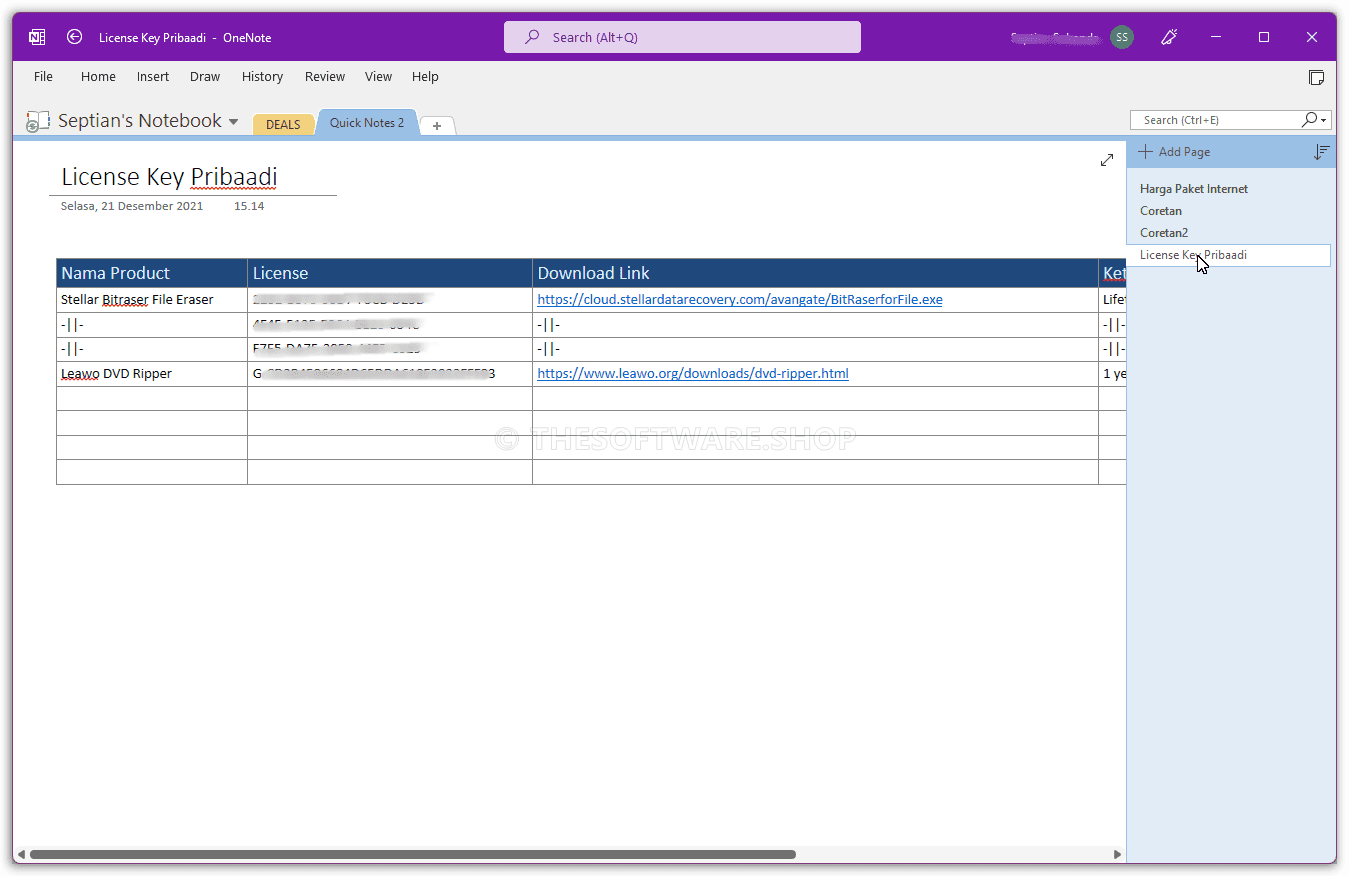The height and width of the screenshot is (876, 1349).
Task: Open the sort pages icon
Action: click(x=1321, y=152)
